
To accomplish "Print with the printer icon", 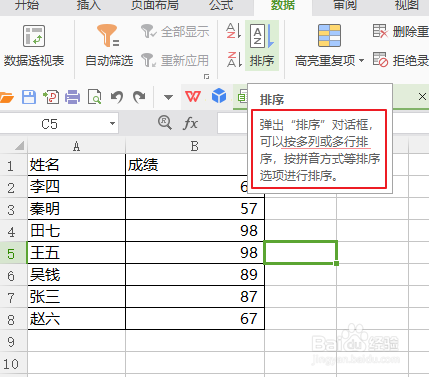I will coord(73,97).
